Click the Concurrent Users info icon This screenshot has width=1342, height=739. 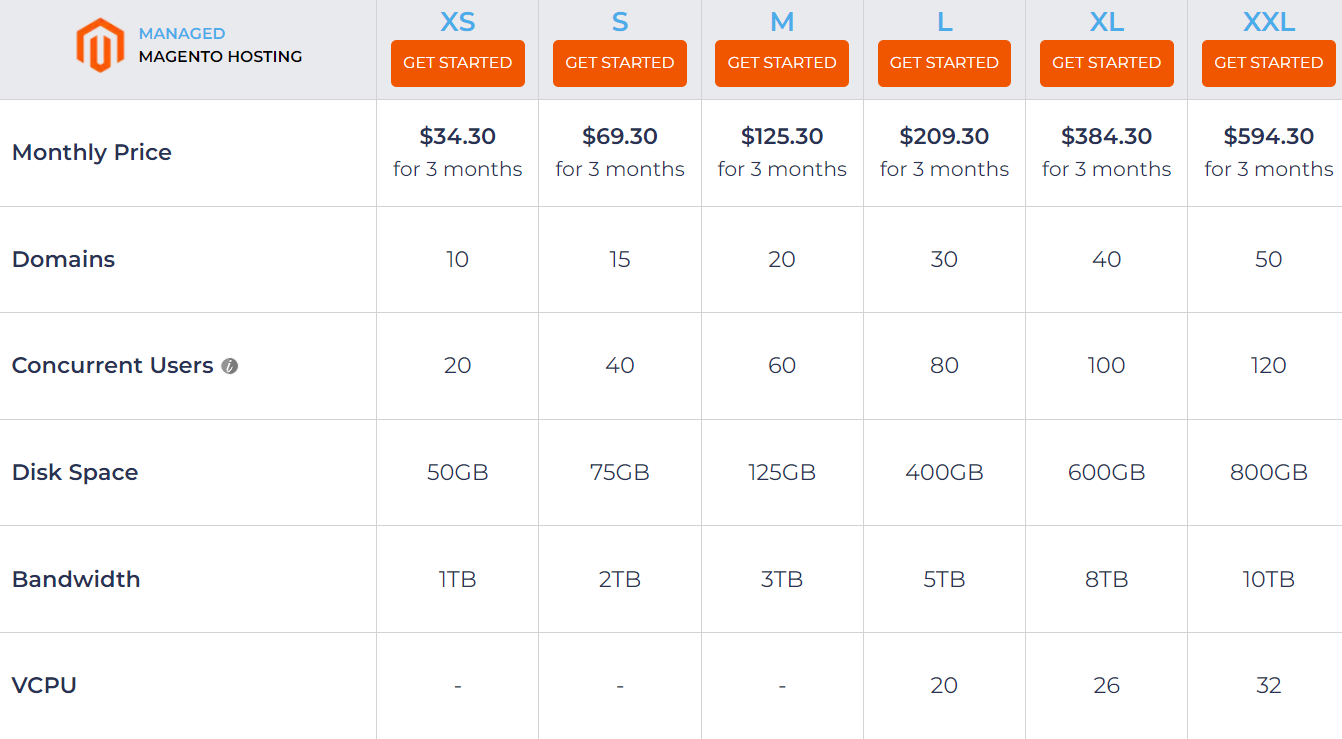230,366
